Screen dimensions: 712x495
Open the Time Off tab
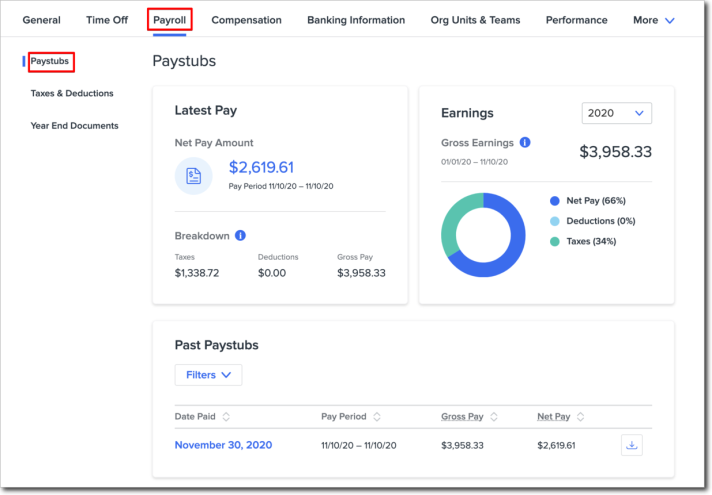coord(107,20)
